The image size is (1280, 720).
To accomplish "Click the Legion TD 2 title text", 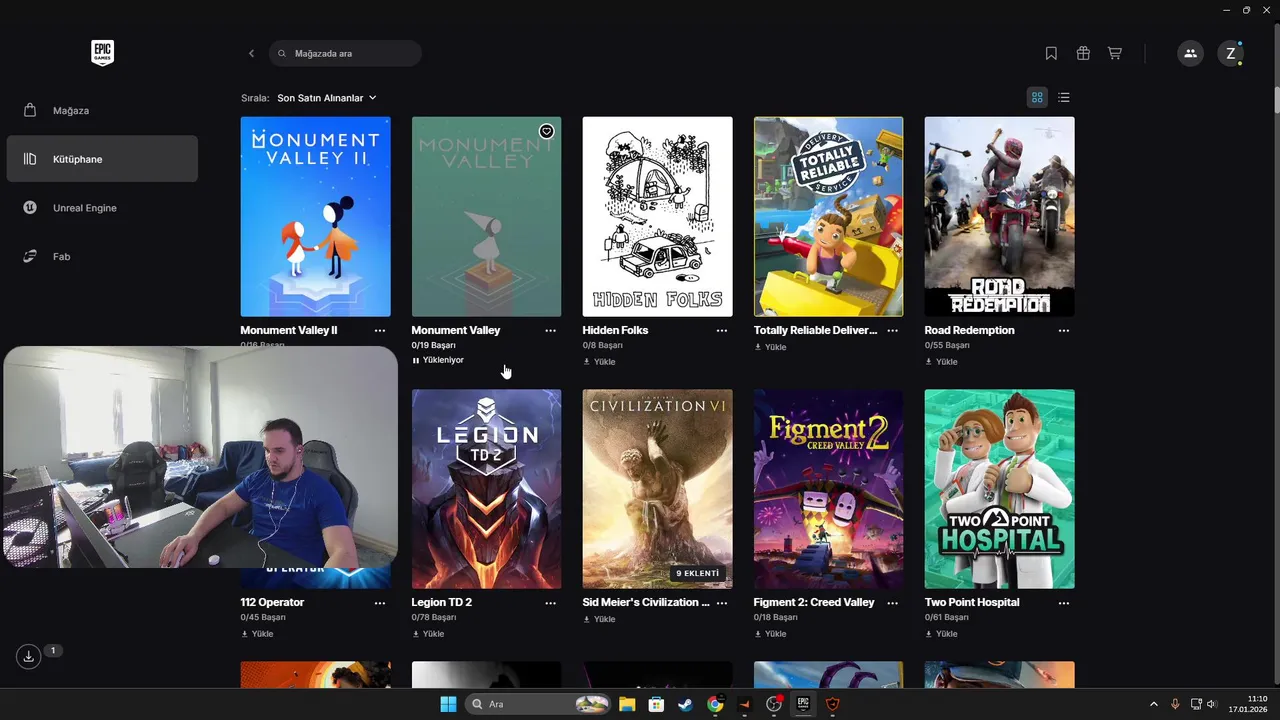I will tap(442, 603).
